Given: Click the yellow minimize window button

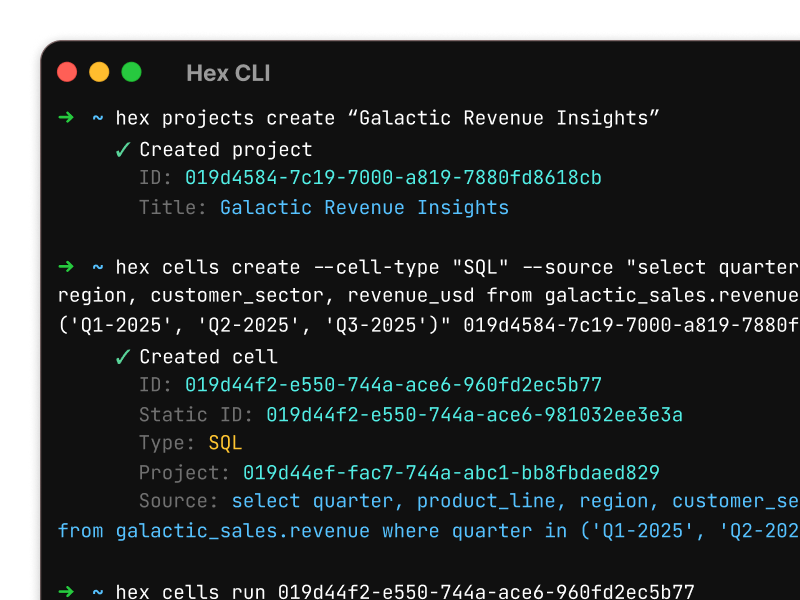Looking at the screenshot, I should pos(99,72).
